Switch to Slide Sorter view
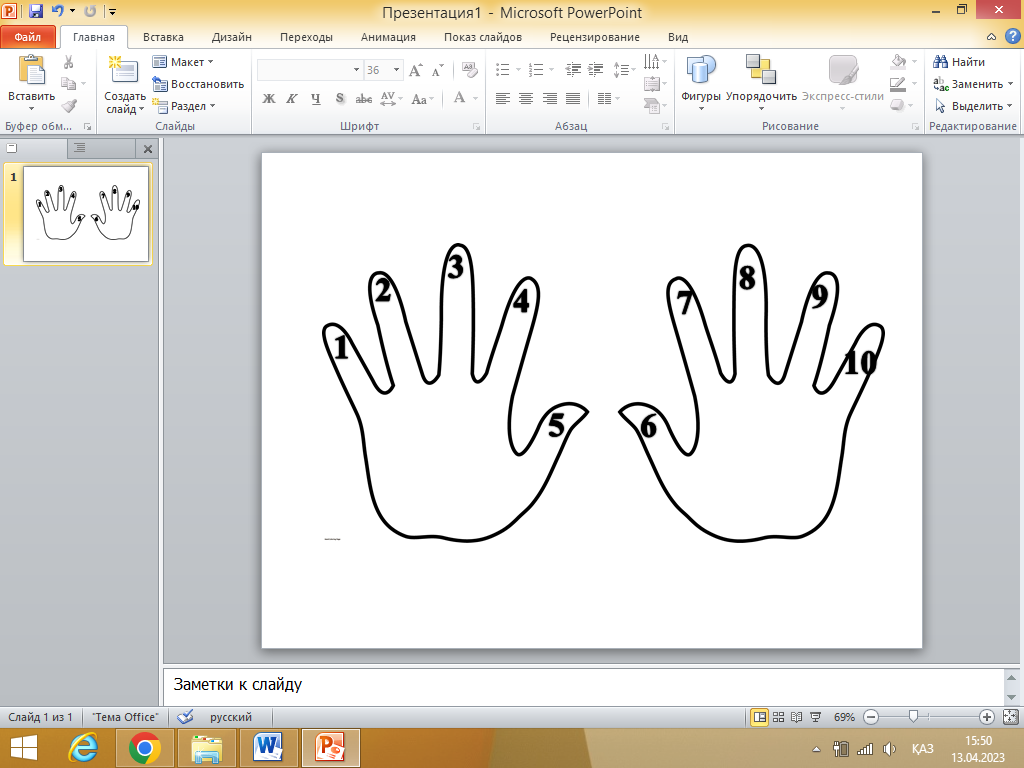 point(778,717)
